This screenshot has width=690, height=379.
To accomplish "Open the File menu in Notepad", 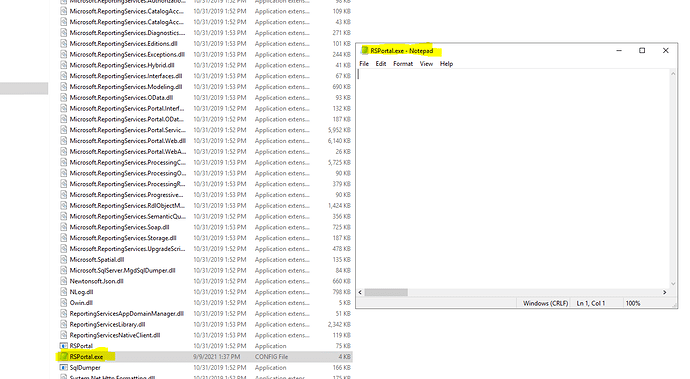I will [x=364, y=64].
